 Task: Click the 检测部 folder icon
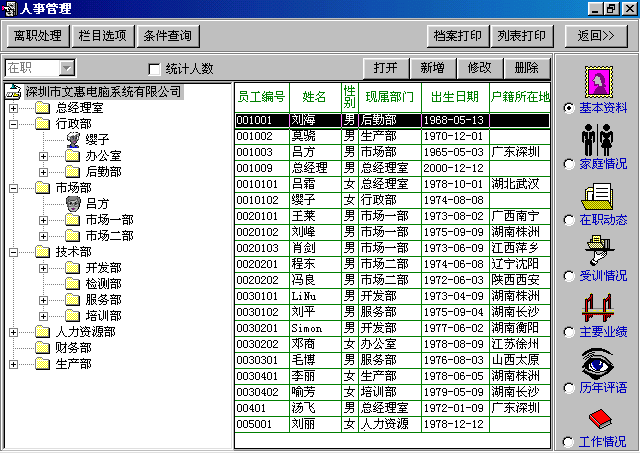pyautogui.click(x=73, y=284)
